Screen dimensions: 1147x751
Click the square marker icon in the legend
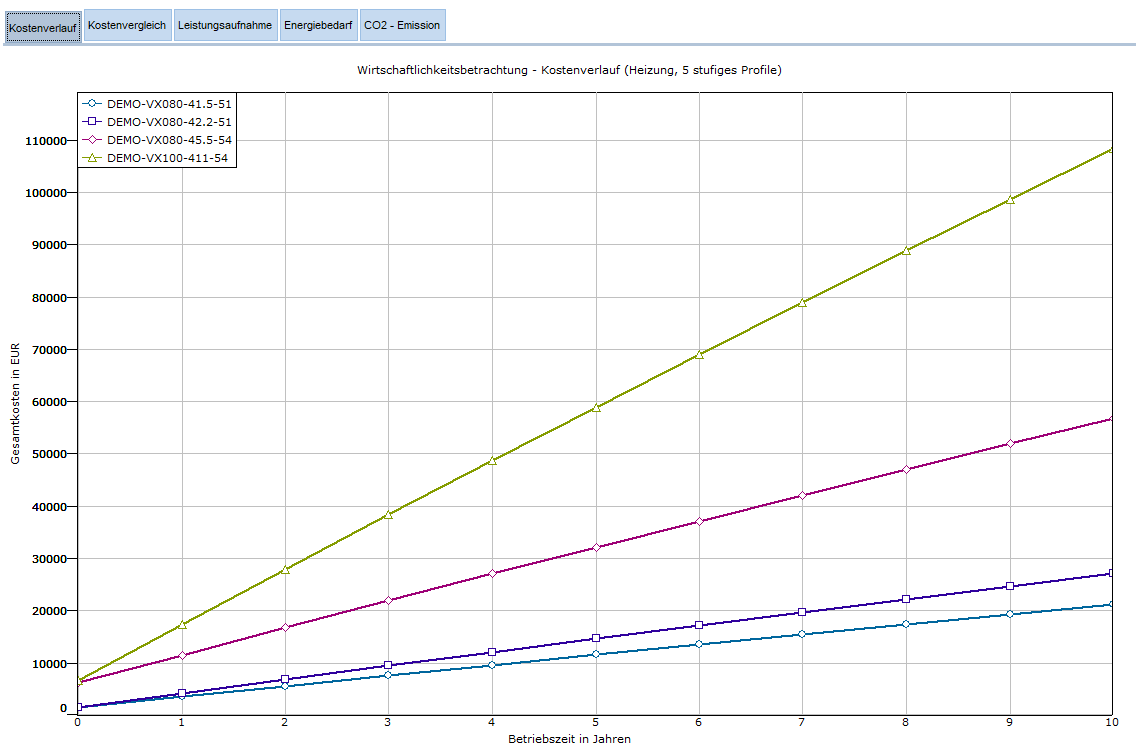[x=92, y=121]
